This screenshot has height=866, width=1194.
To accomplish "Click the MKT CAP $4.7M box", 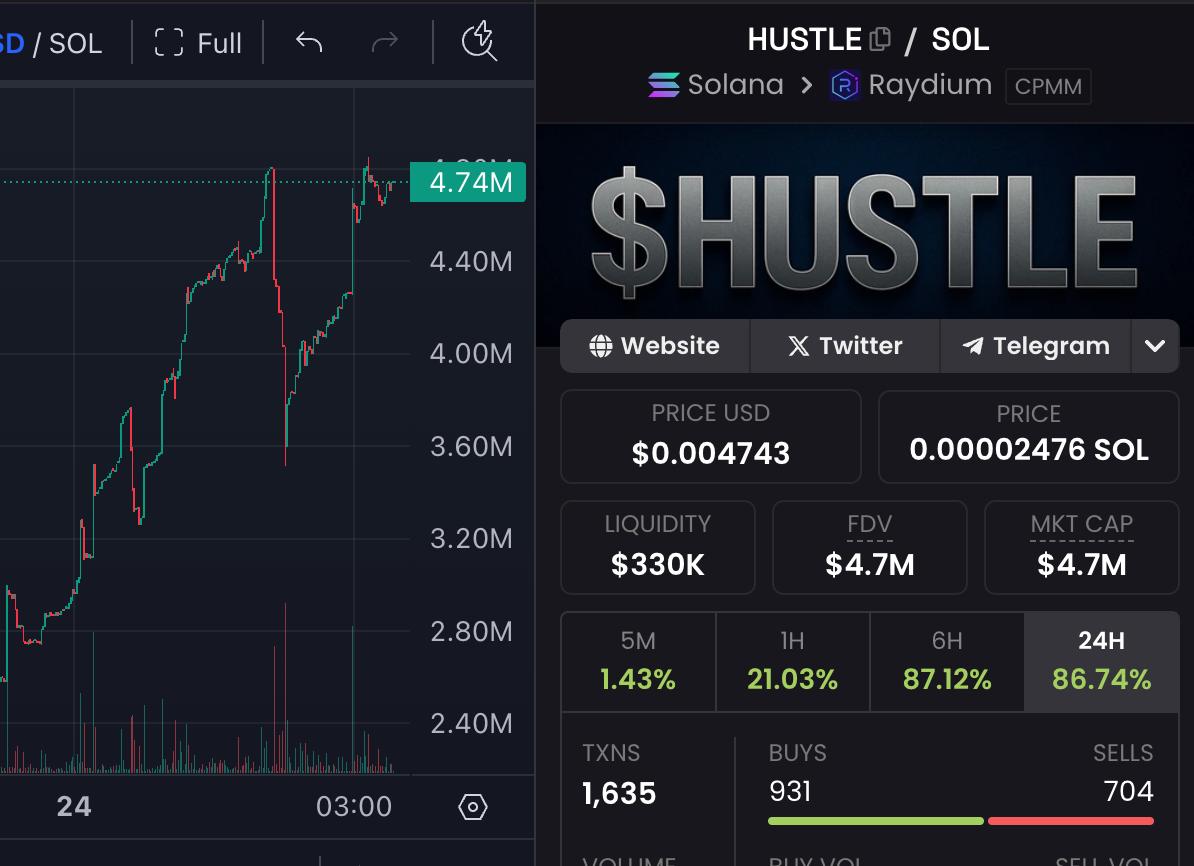I will (1081, 547).
